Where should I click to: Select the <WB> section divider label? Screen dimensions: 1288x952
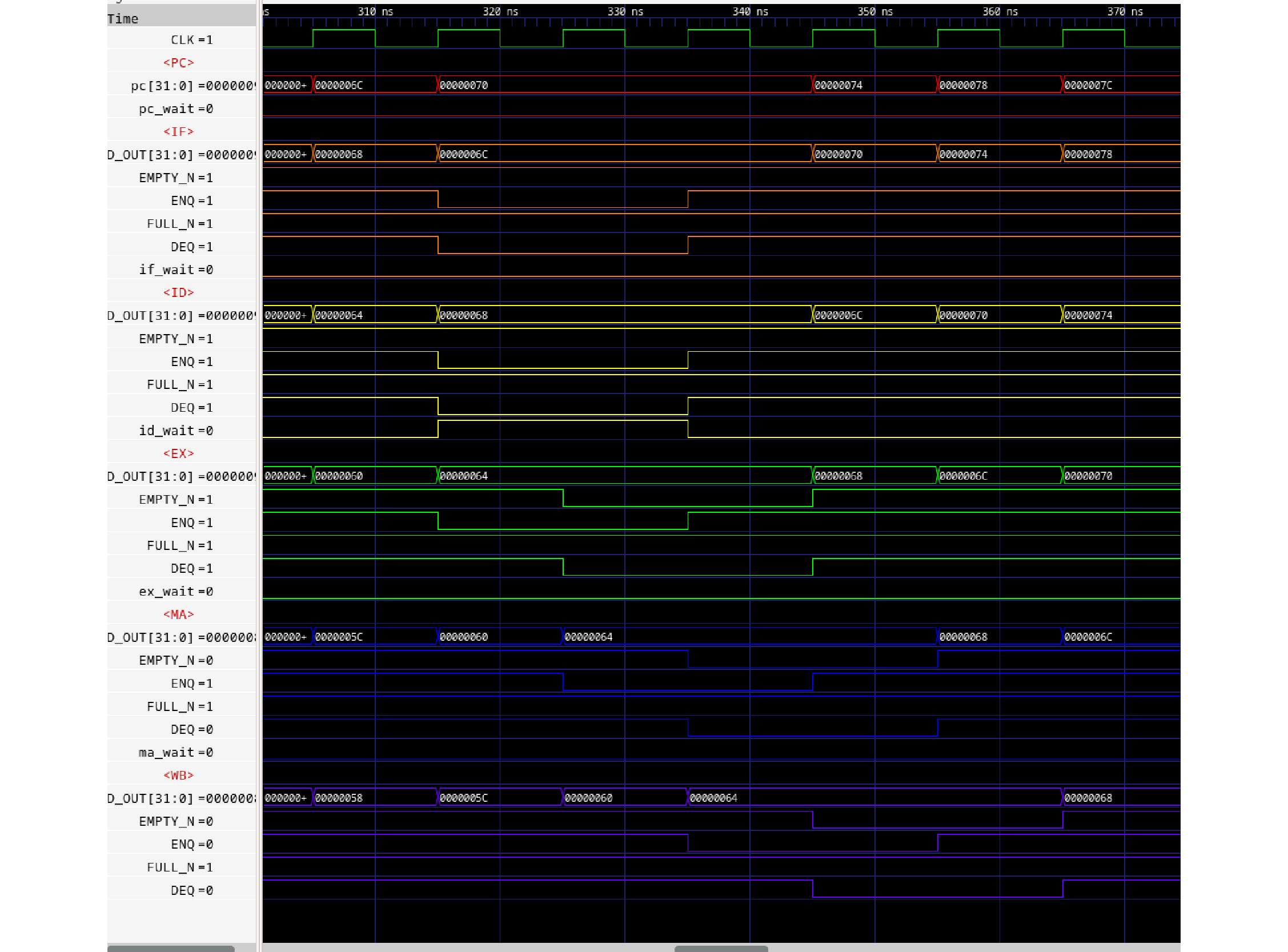click(178, 775)
